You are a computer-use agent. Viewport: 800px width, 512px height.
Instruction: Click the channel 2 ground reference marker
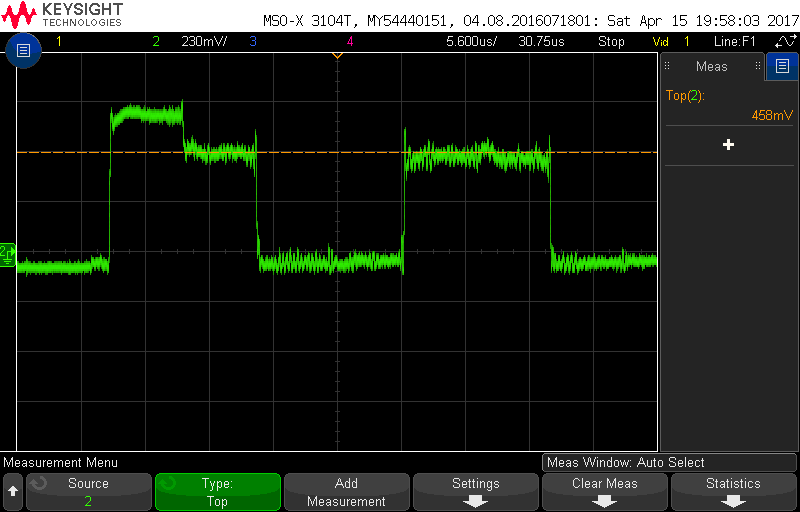tap(8, 255)
